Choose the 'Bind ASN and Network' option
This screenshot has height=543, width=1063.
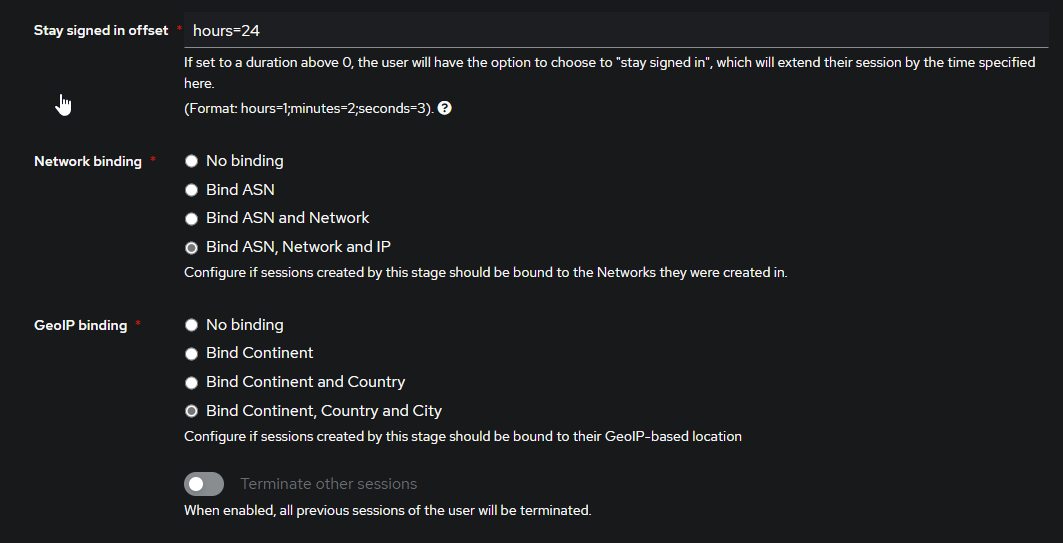pyautogui.click(x=191, y=218)
